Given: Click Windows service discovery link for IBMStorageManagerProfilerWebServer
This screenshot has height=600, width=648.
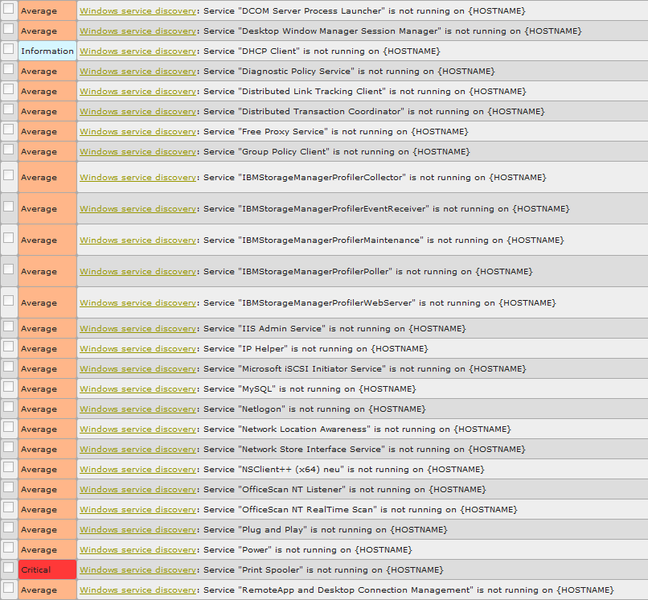Looking at the screenshot, I should point(138,303).
